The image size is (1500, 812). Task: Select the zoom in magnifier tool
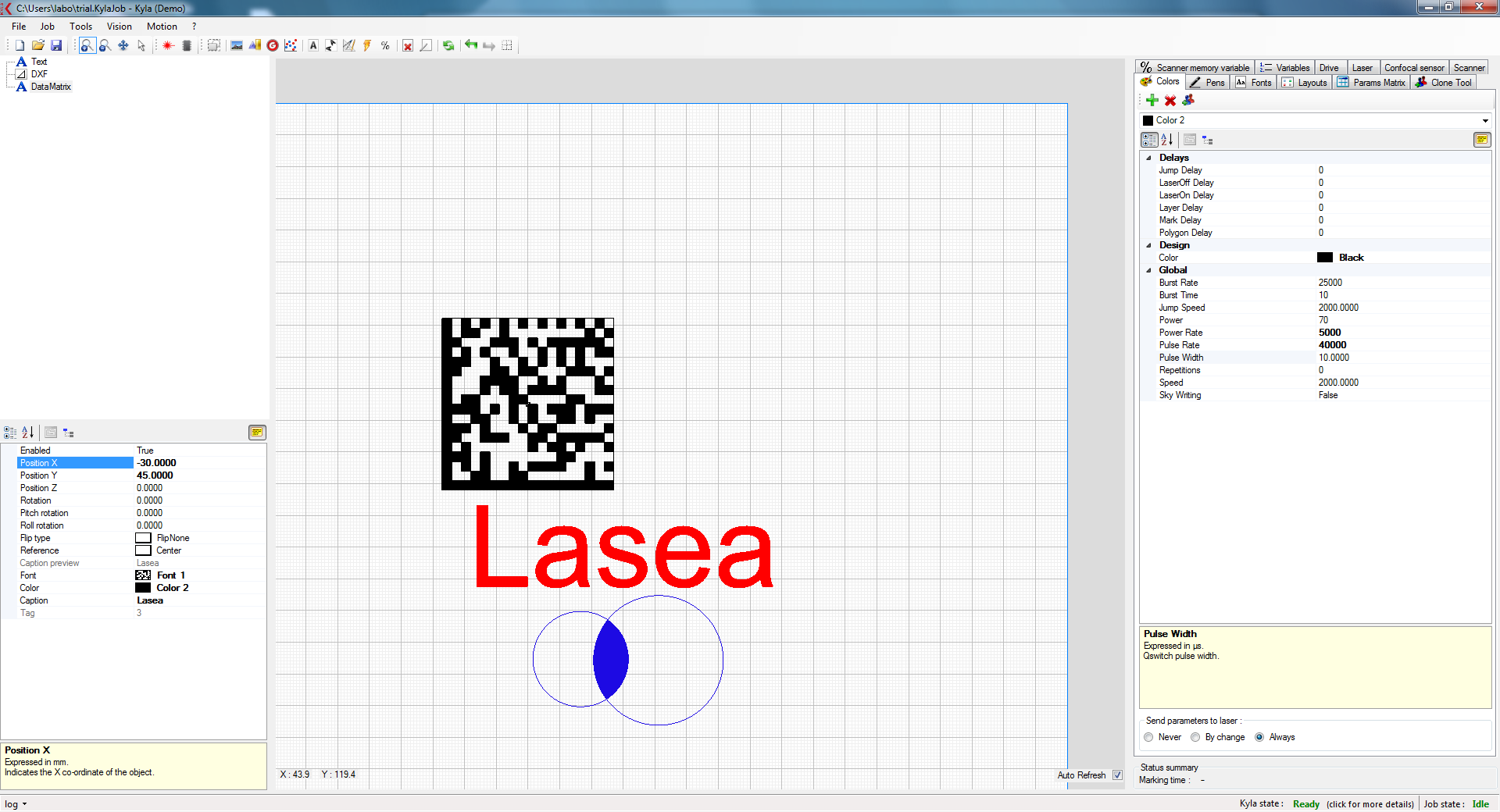click(87, 45)
